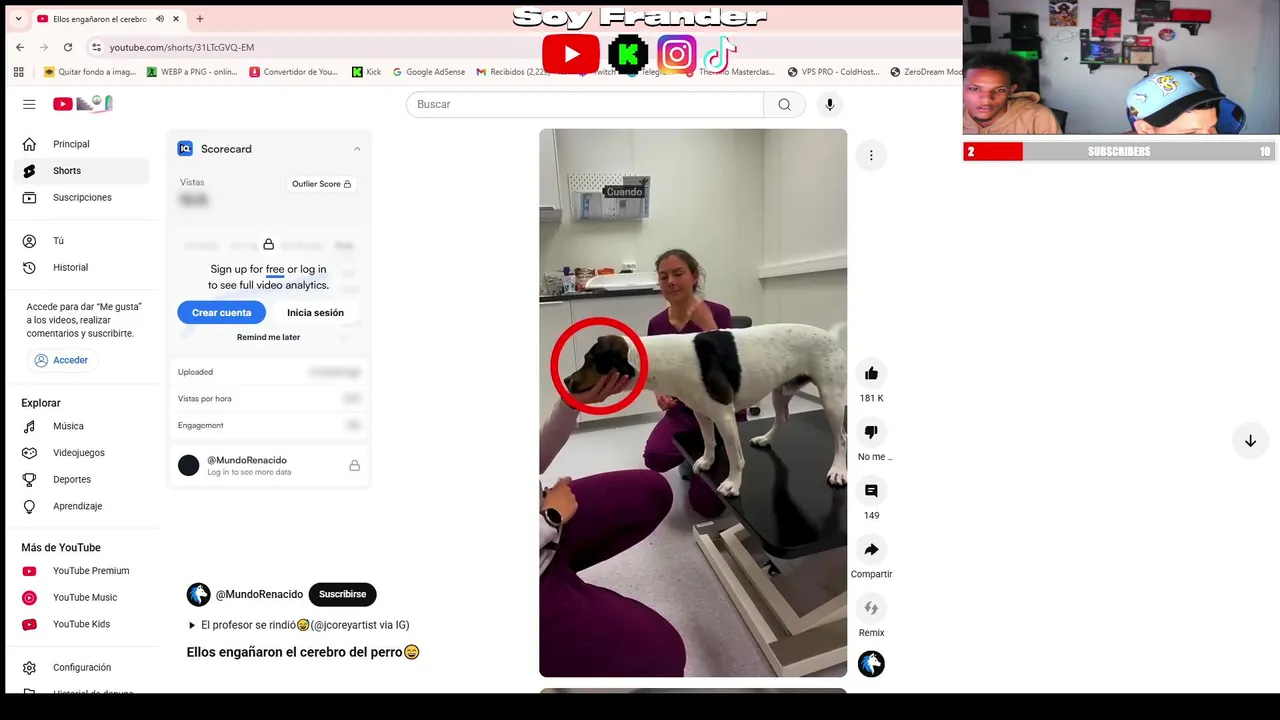1280x720 pixels.
Task: Open VPS PRO - ColdHost bookmark
Action: pos(833,72)
